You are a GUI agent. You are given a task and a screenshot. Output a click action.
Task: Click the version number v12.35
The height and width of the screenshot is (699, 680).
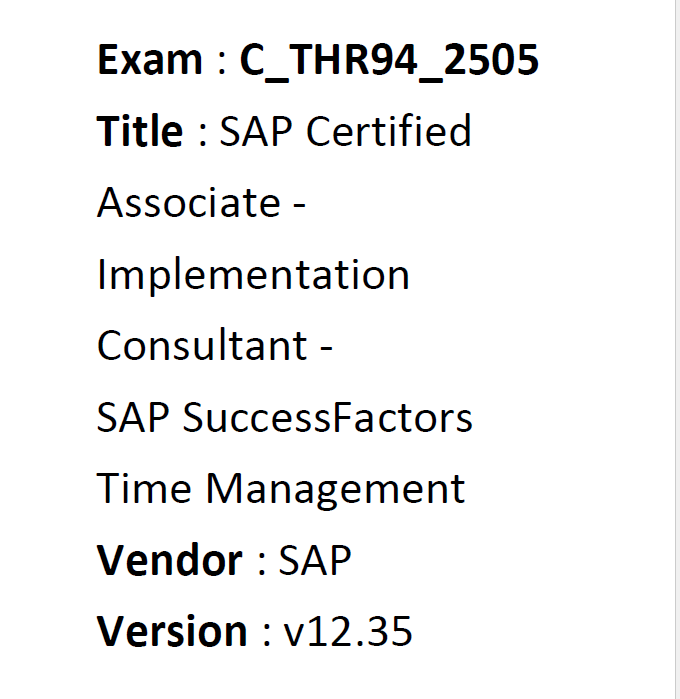[348, 631]
